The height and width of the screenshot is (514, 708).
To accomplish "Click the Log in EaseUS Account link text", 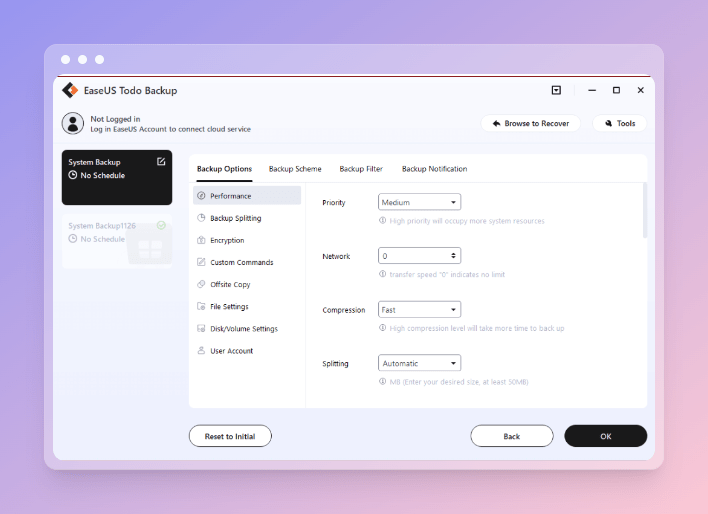I will pos(170,129).
